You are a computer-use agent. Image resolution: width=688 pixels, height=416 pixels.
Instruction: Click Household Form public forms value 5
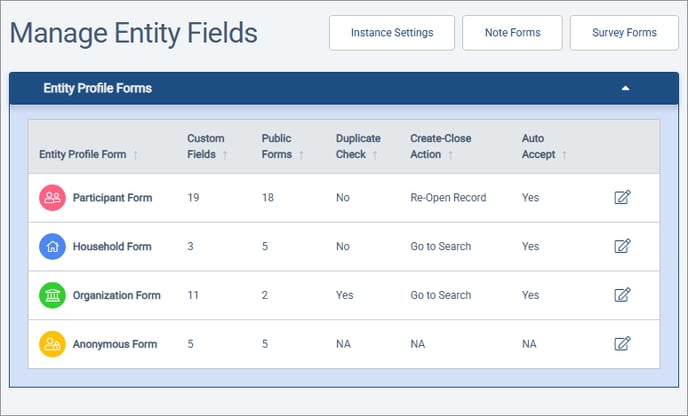pos(265,246)
